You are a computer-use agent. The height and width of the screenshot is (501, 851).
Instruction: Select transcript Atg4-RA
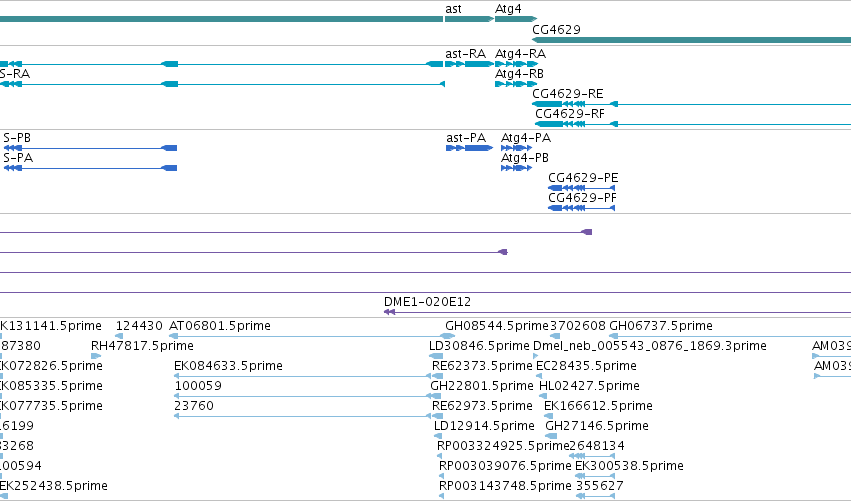pyautogui.click(x=520, y=54)
